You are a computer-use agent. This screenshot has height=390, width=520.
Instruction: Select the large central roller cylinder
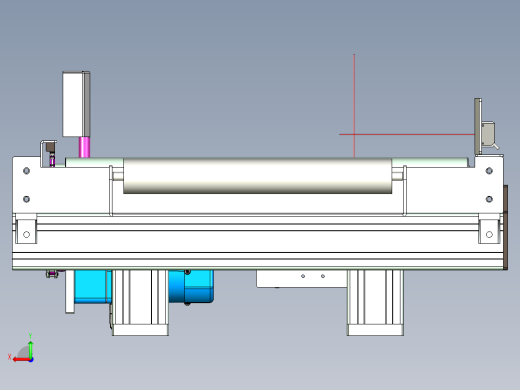(258, 176)
